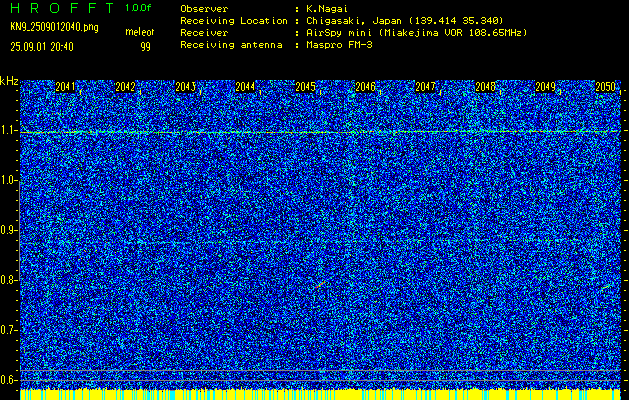Screen dimensions: 629x400
Task: Click the file name KN9_2509012040.png
Action: [x=54, y=27]
